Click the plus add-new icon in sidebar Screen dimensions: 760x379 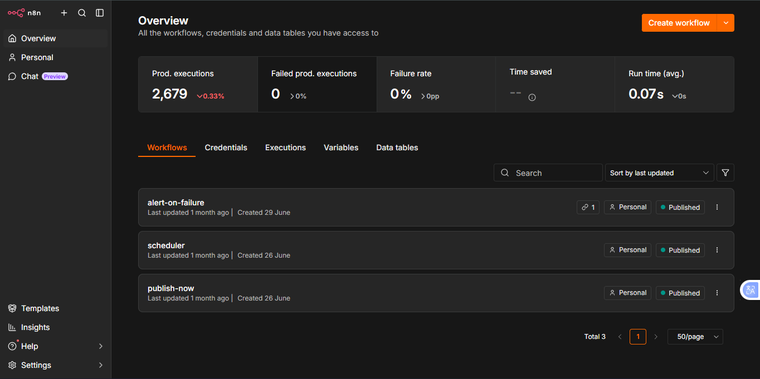[64, 13]
